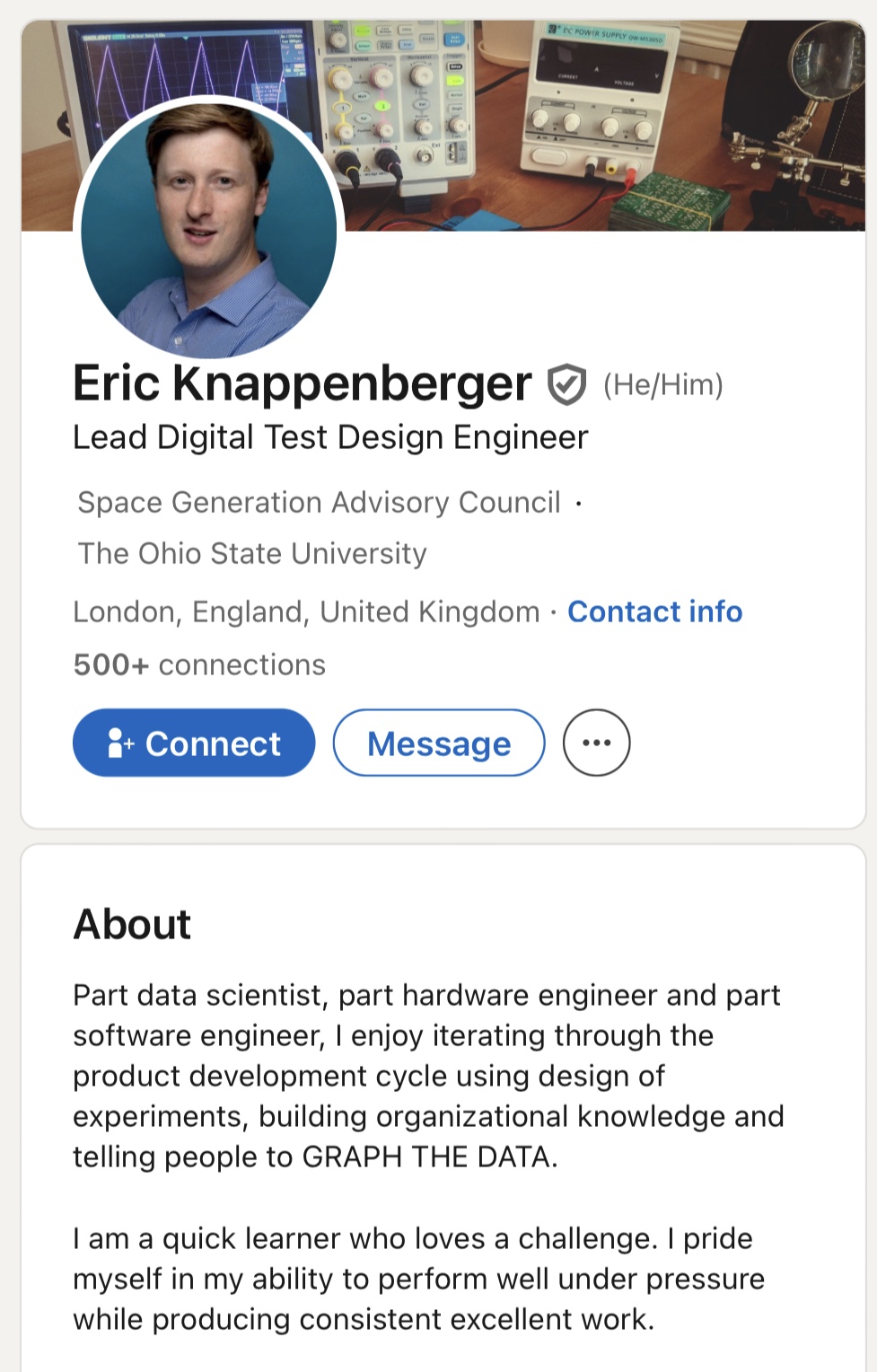Click the Lead Digital Test Design Engineer headline
Image resolution: width=877 pixels, height=1372 pixels.
pos(330,437)
